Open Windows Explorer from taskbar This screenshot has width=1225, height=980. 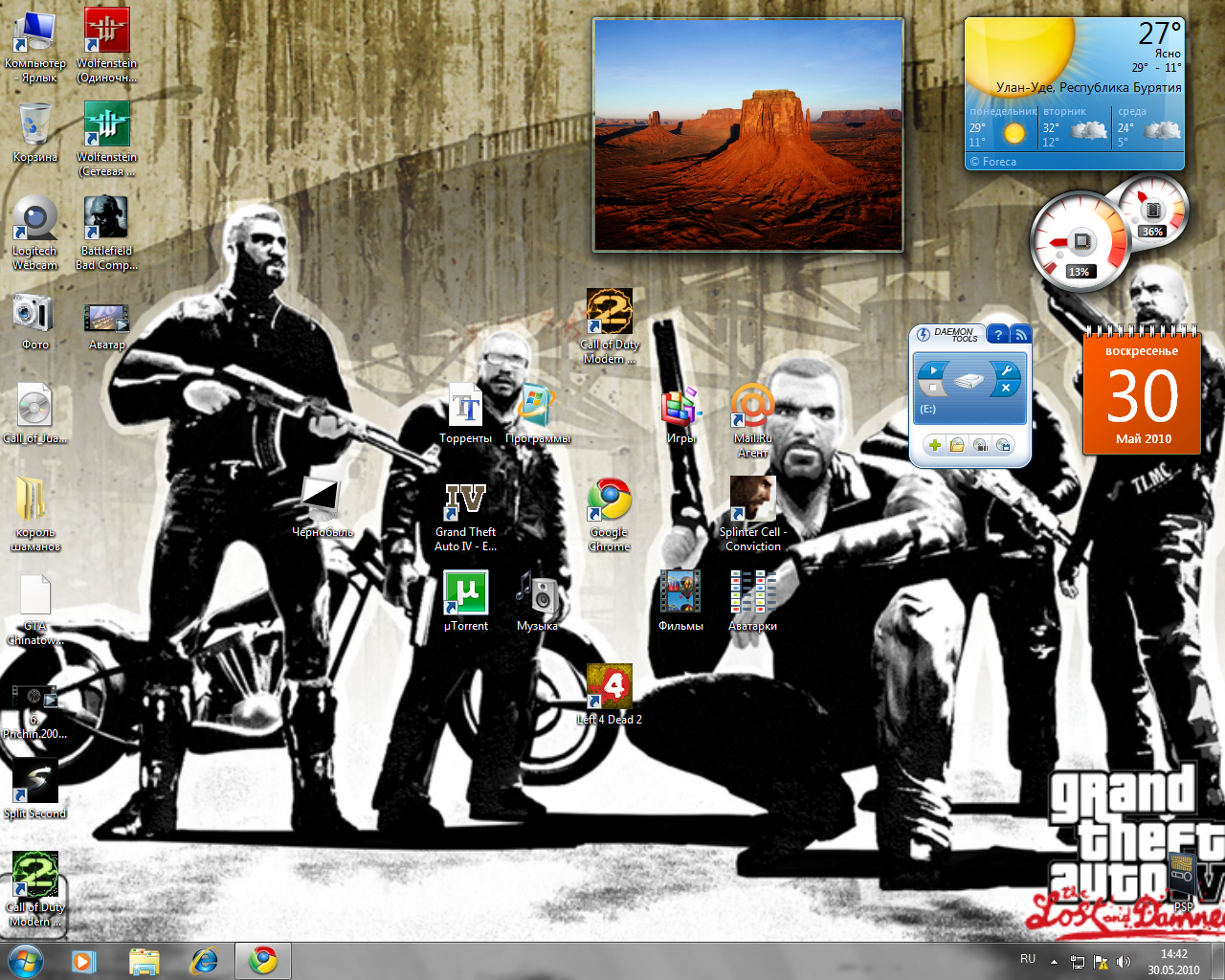pyautogui.click(x=145, y=960)
